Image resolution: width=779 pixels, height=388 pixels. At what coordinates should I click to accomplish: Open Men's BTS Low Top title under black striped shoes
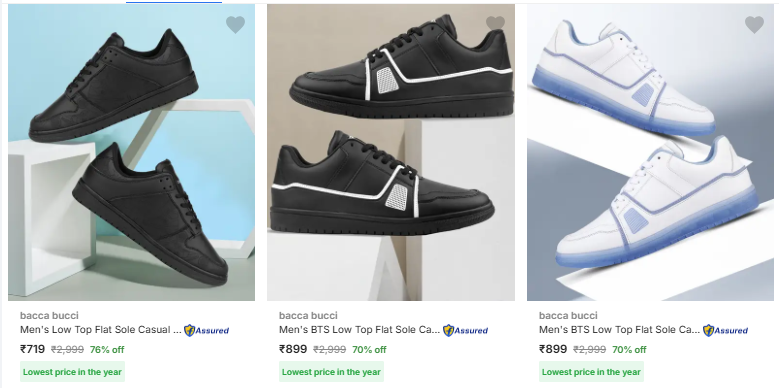pos(360,330)
